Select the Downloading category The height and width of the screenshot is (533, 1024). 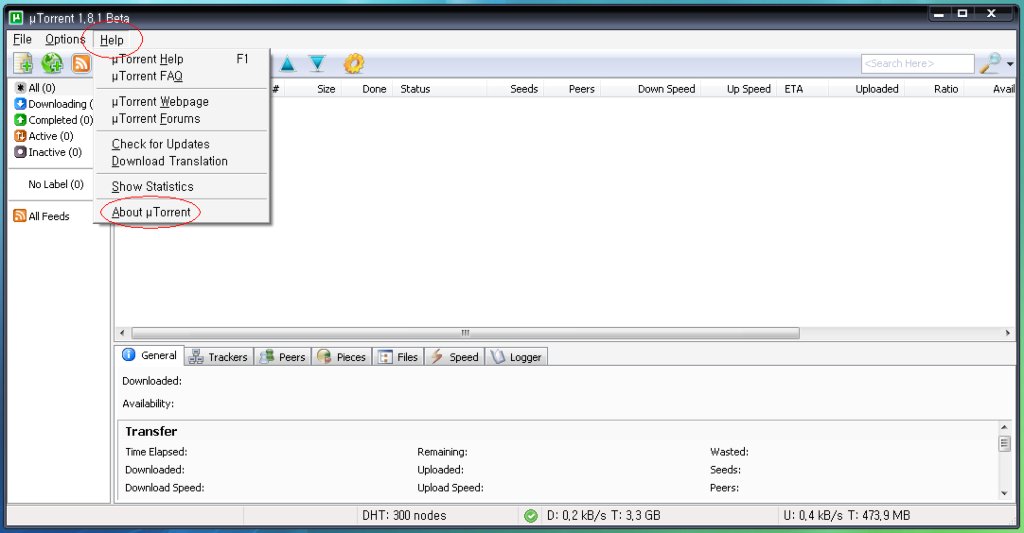pyautogui.click(x=54, y=104)
